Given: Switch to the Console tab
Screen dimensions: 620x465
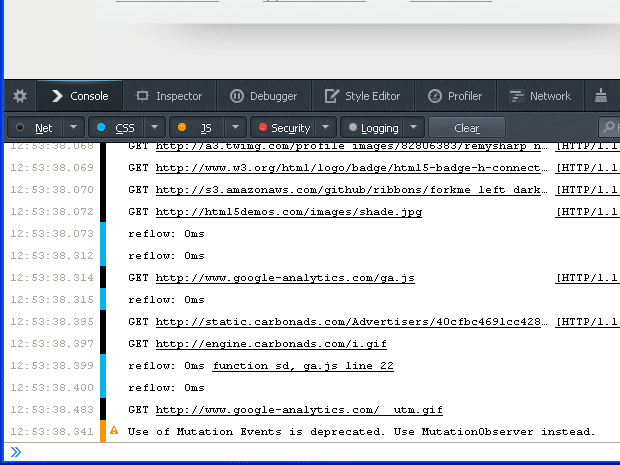Looking at the screenshot, I should pos(80,96).
